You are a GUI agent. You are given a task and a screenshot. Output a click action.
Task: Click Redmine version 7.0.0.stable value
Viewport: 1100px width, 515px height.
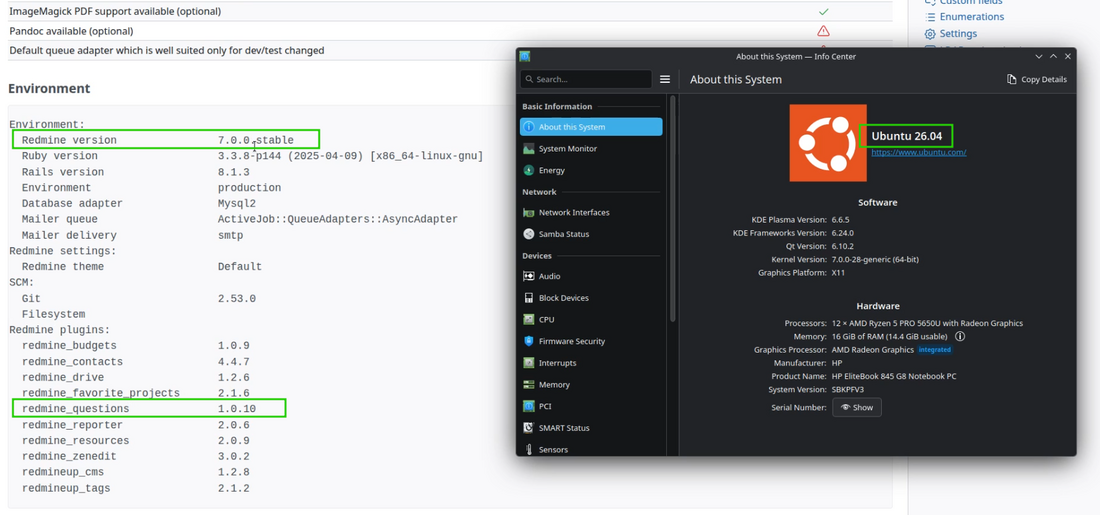tap(255, 140)
